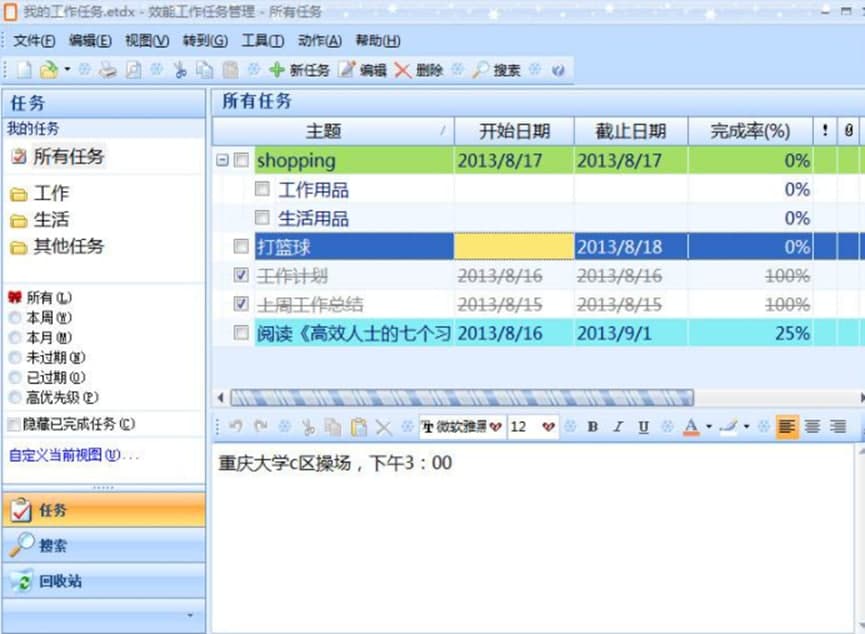Select 所有任务 in the sidebar
The height and width of the screenshot is (634, 865).
58,157
